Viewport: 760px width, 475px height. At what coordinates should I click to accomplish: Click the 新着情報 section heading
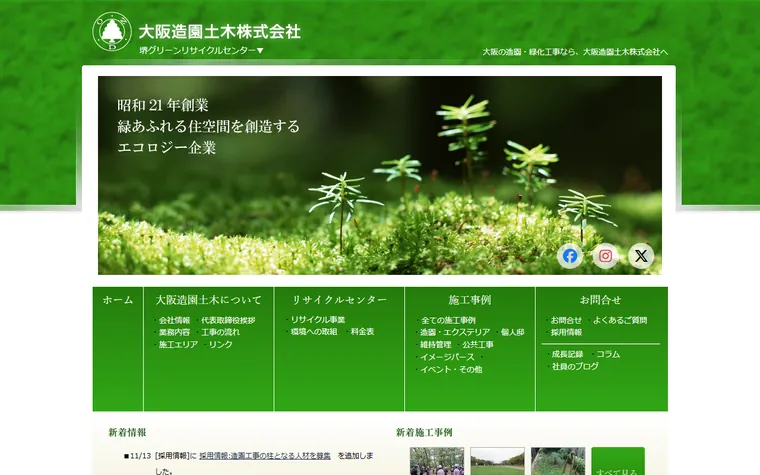[x=127, y=432]
